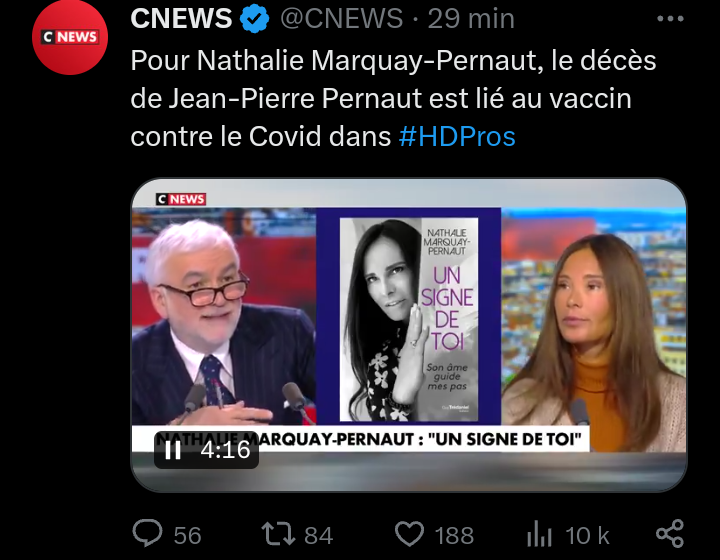Click the 10 k views count
Image resolution: width=720 pixels, height=560 pixels.
tap(587, 536)
